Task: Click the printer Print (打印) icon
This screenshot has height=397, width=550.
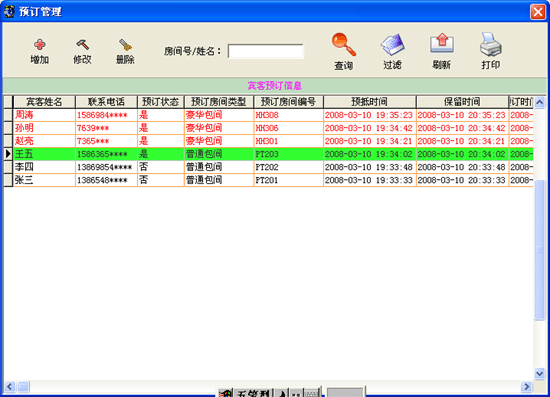Action: pyautogui.click(x=491, y=45)
